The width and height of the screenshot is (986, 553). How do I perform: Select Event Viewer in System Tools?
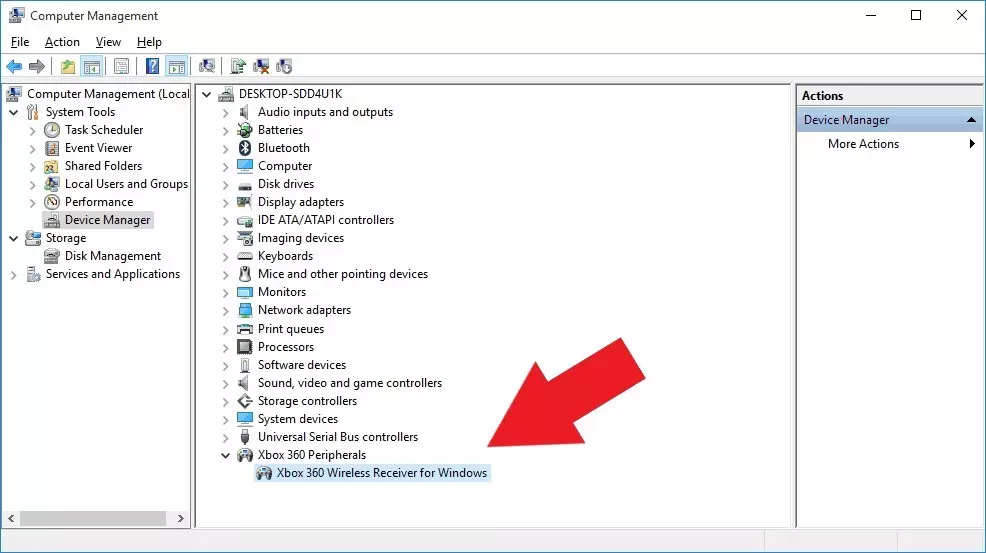coord(98,148)
